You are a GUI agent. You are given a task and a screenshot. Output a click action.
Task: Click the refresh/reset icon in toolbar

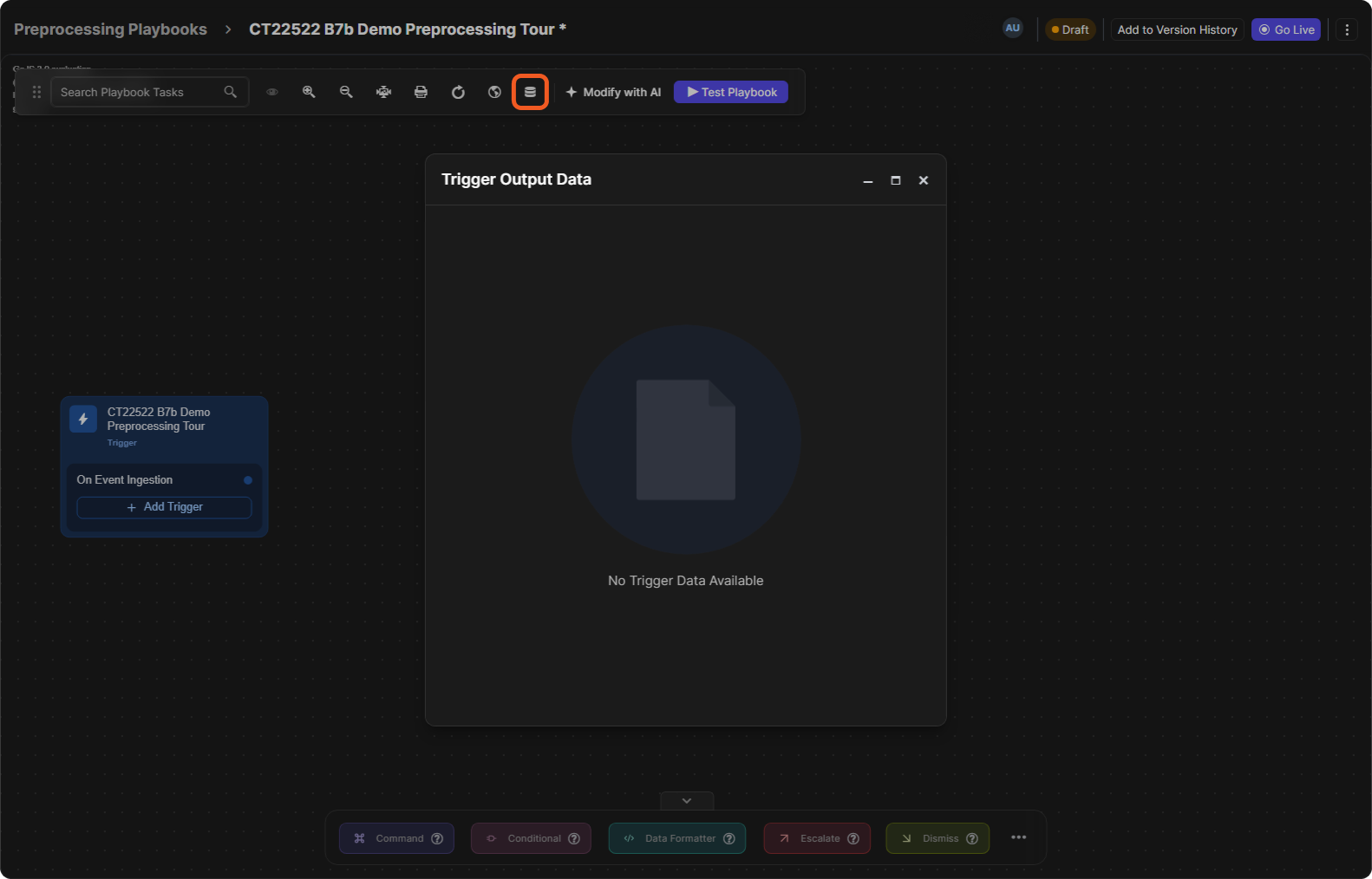point(458,92)
